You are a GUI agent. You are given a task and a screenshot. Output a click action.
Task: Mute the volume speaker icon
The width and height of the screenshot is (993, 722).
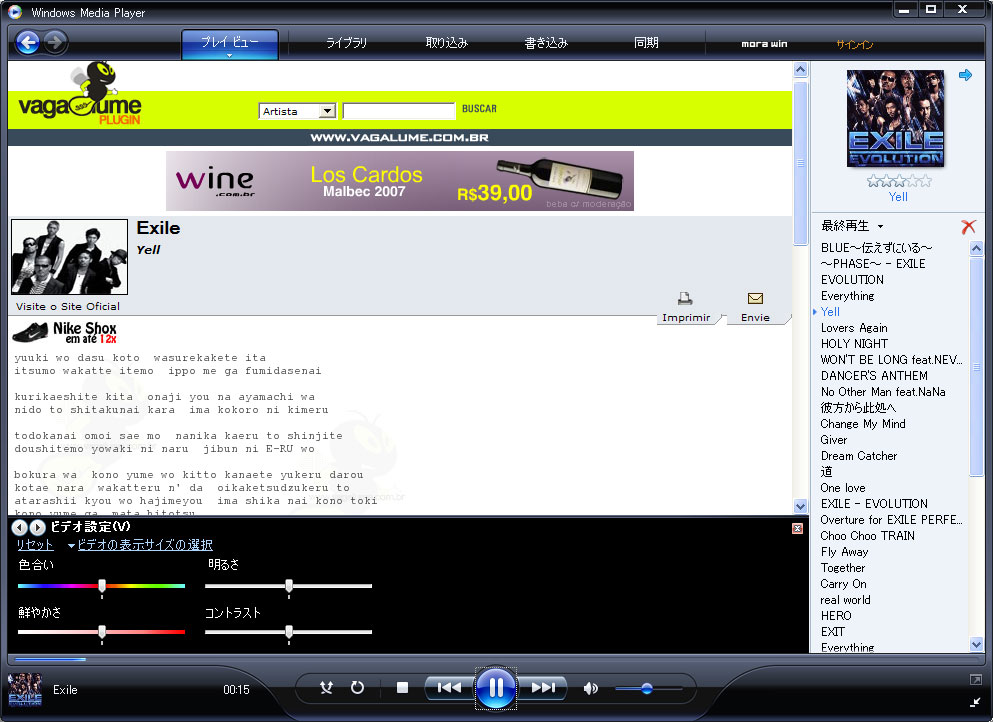(590, 688)
